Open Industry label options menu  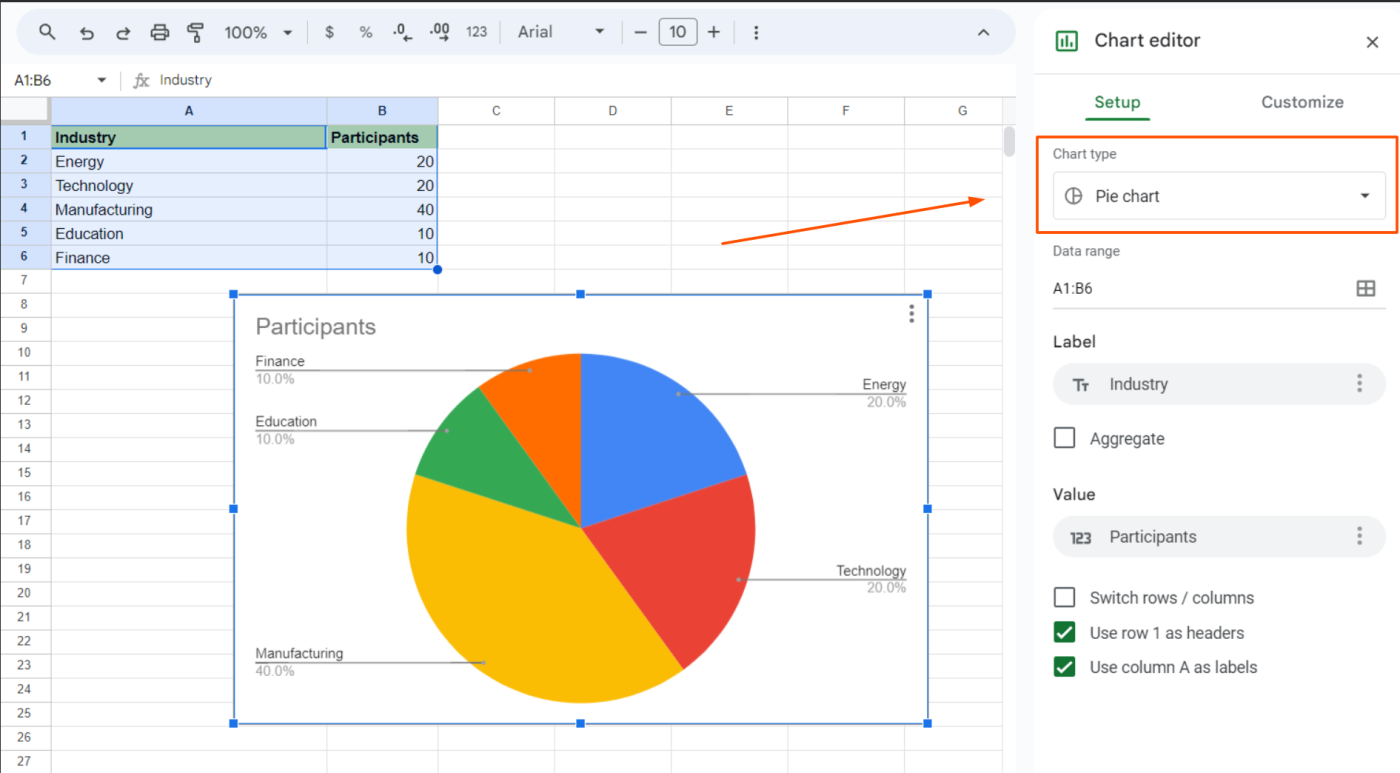[x=1359, y=384]
